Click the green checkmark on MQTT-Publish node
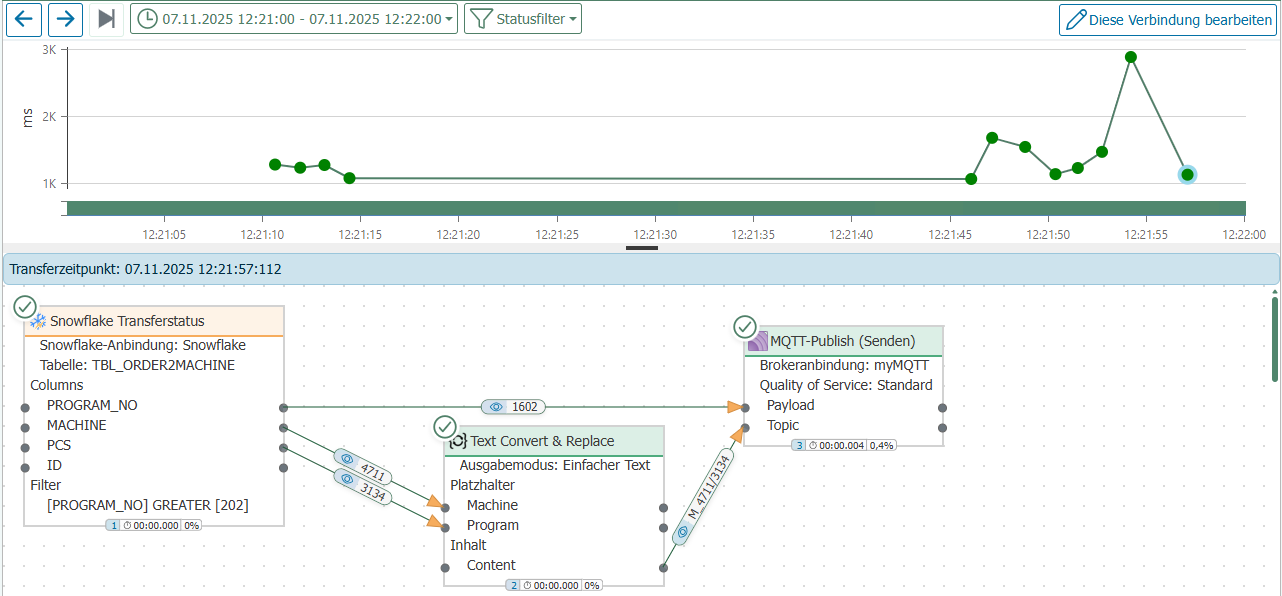Viewport: 1282px width, 596px height. [745, 327]
